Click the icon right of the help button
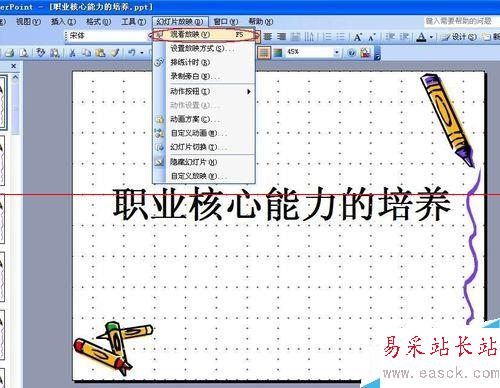 coord(366,53)
